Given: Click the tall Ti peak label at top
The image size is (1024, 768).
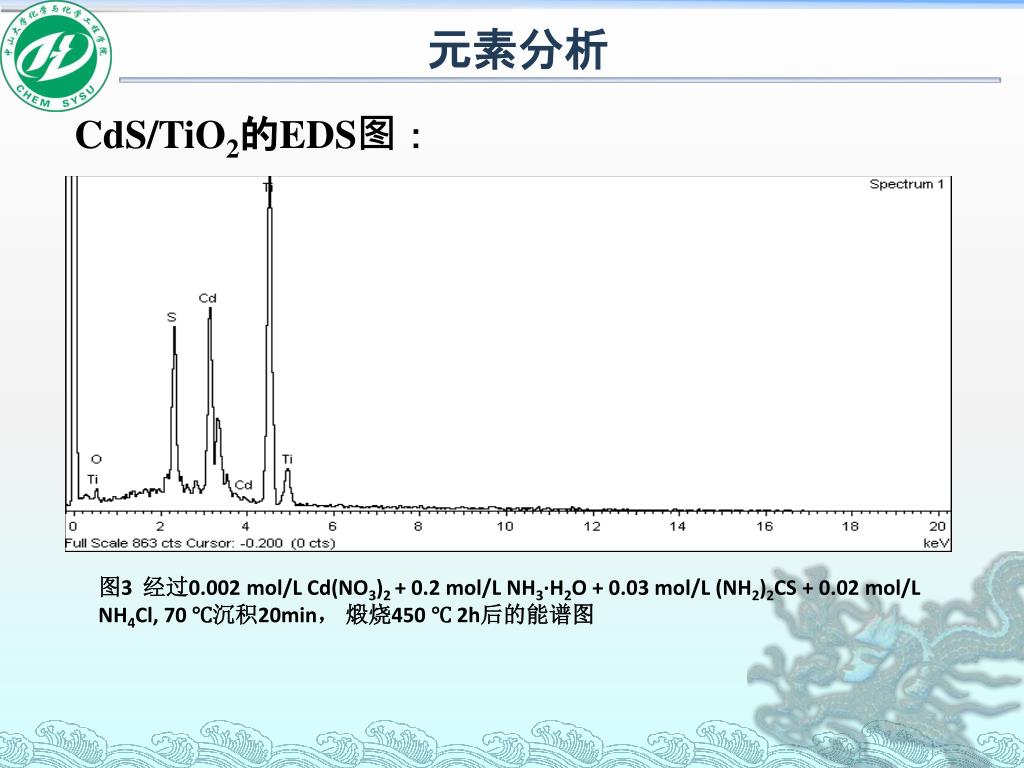Looking at the screenshot, I should [268, 187].
